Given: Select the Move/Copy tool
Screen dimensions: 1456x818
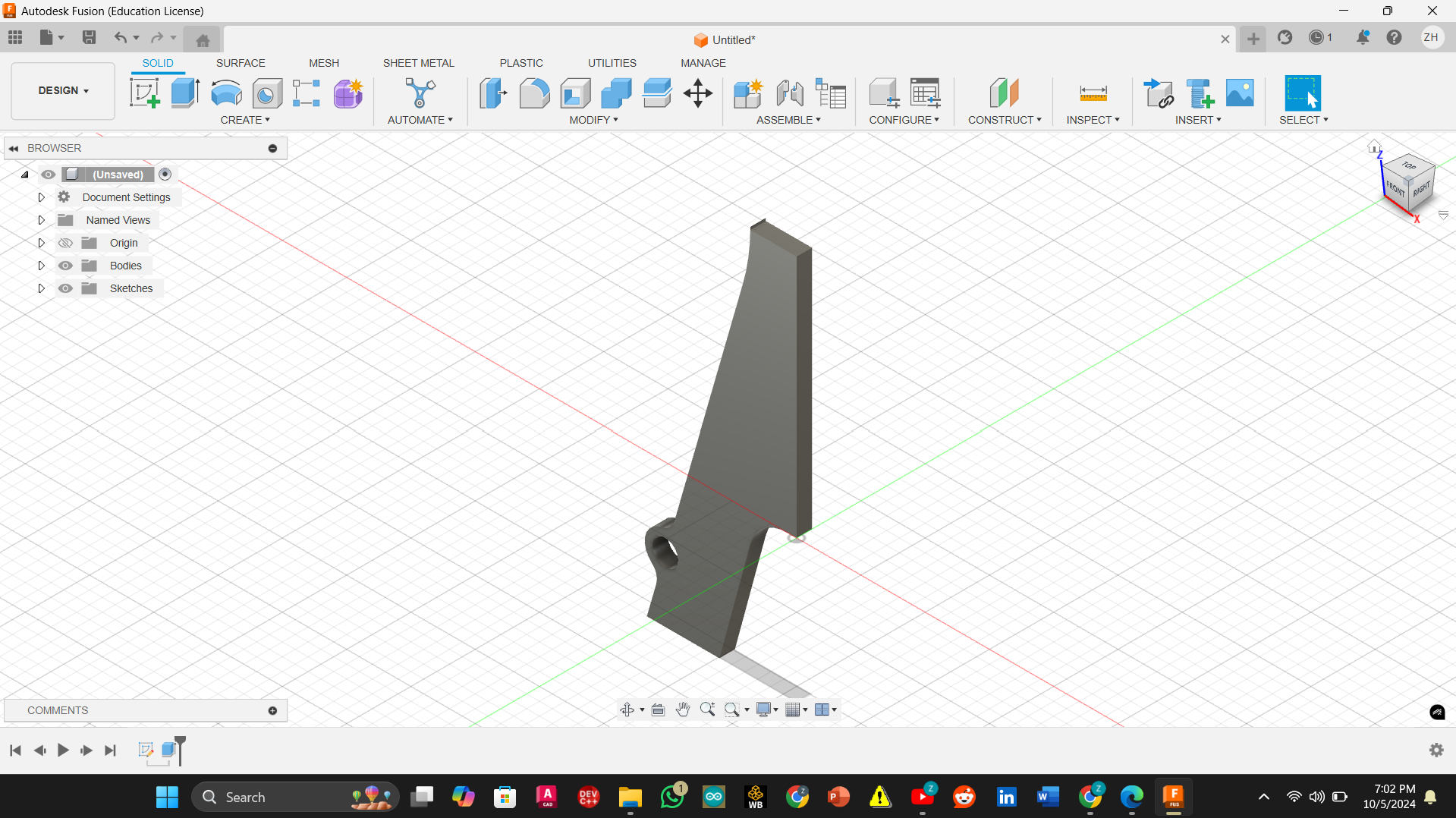Looking at the screenshot, I should [698, 93].
